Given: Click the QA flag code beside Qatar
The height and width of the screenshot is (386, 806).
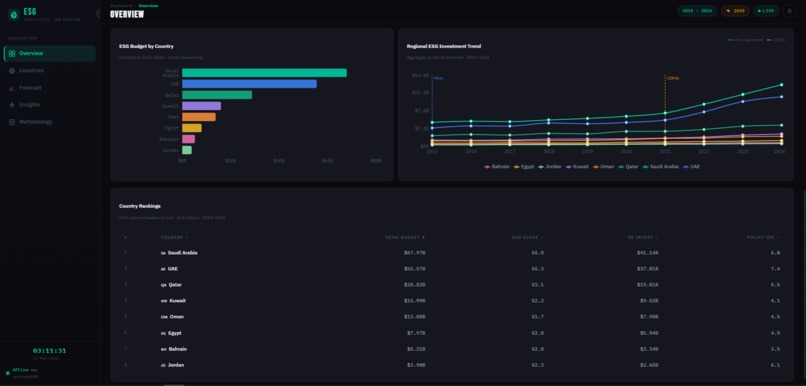Looking at the screenshot, I should pyautogui.click(x=163, y=285).
